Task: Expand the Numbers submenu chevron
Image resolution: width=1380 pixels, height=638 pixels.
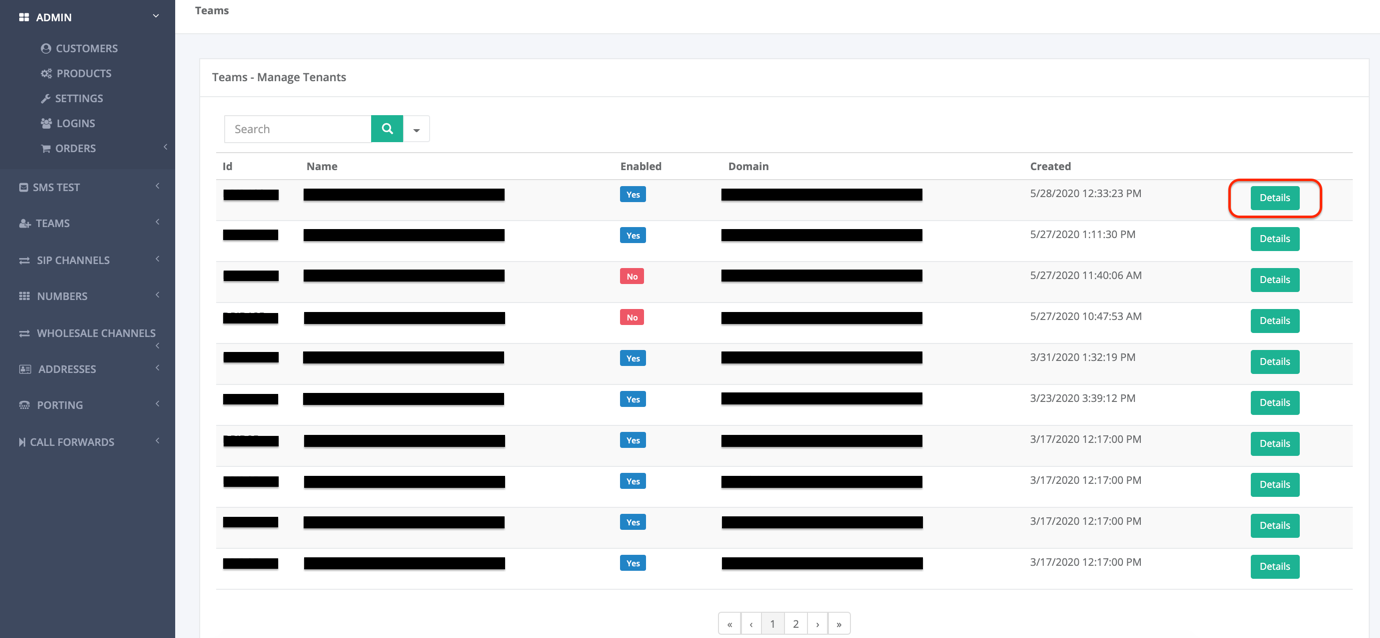Action: 158,295
